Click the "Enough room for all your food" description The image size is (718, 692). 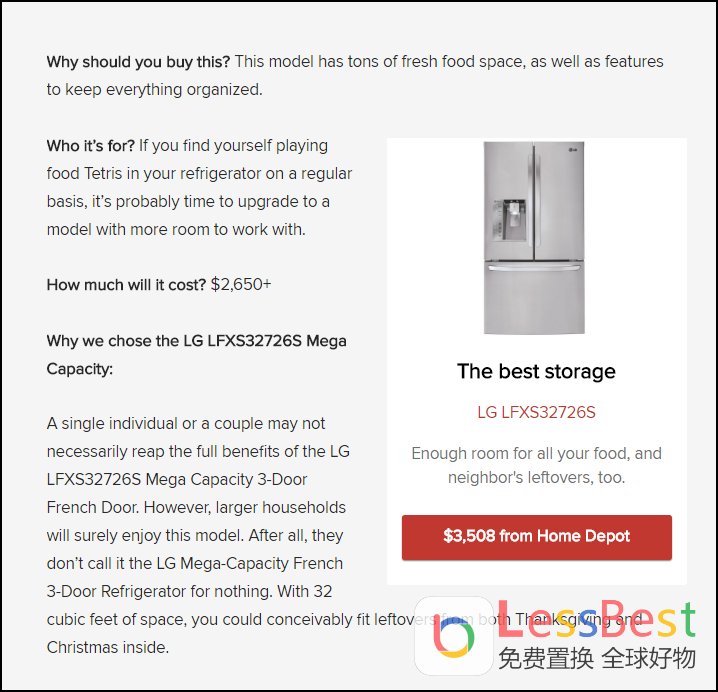click(536, 465)
